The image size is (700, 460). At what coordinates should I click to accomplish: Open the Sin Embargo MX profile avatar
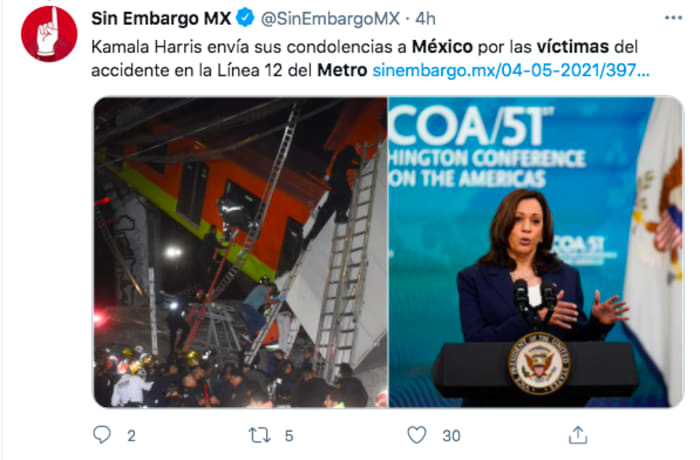click(49, 34)
